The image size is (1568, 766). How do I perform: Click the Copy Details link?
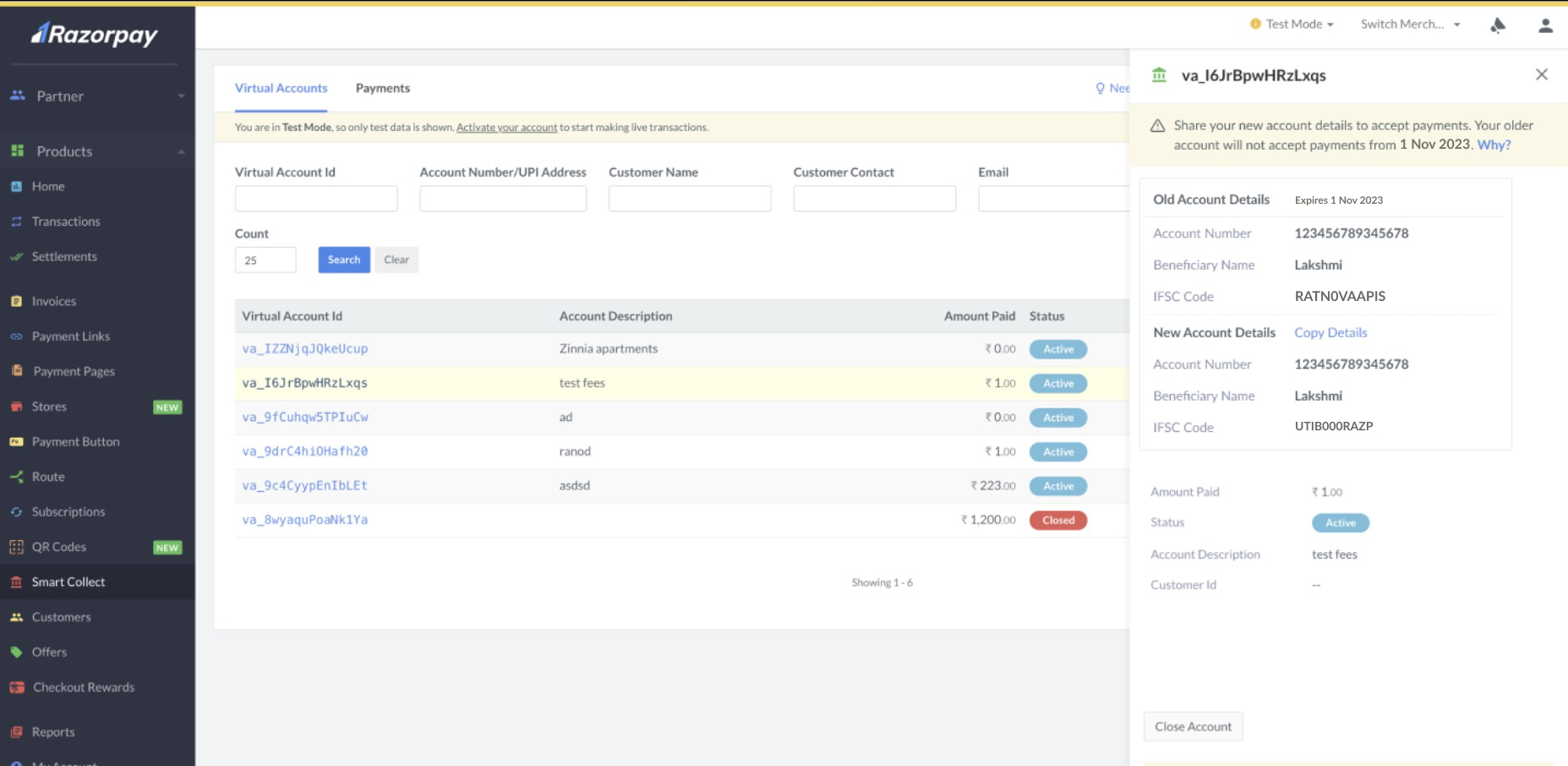pyautogui.click(x=1330, y=333)
